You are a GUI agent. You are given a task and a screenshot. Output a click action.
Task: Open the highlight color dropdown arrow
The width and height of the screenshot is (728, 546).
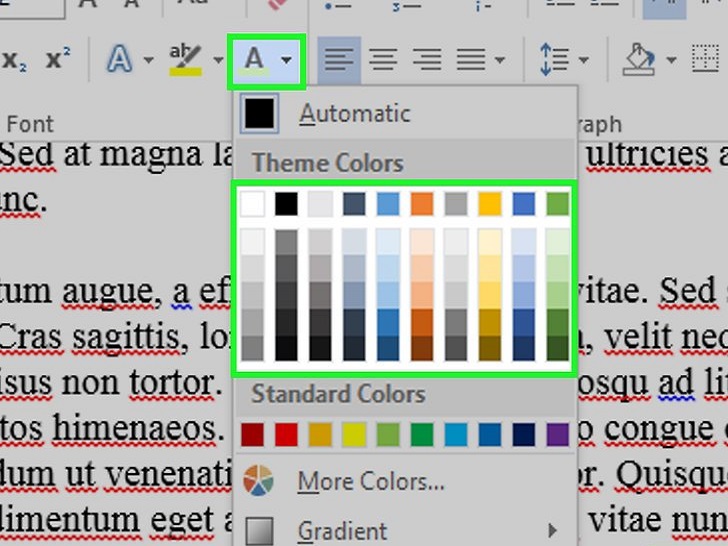[217, 61]
